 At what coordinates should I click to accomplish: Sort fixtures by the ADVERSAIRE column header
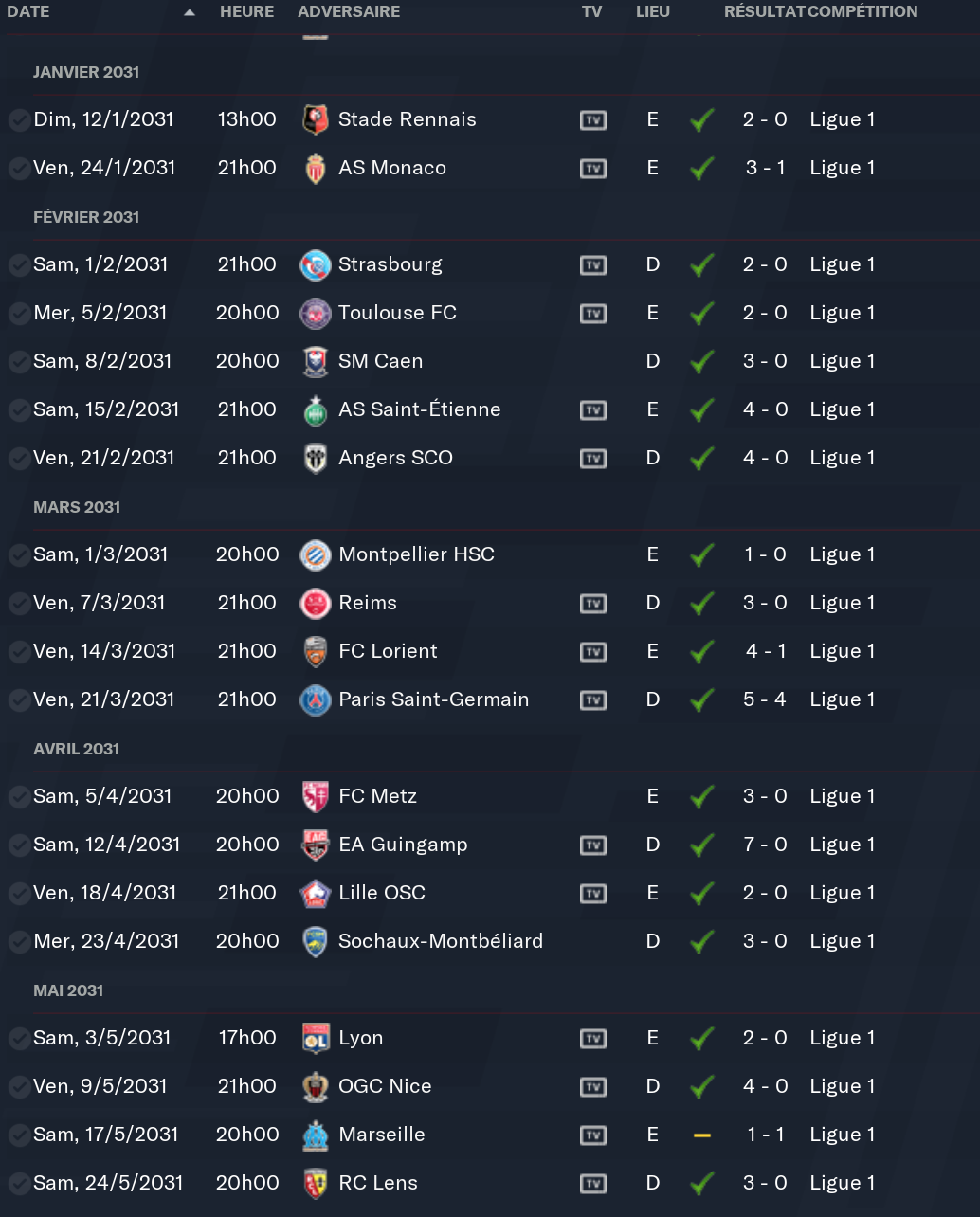(349, 12)
